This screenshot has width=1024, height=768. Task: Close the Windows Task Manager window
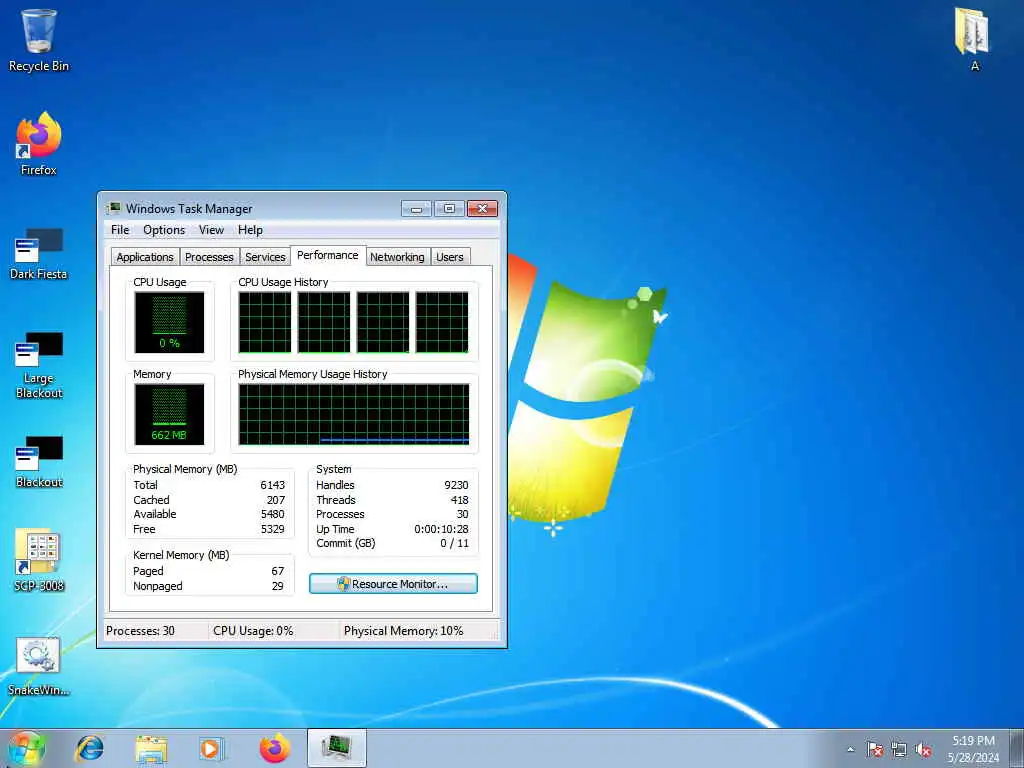pyautogui.click(x=483, y=208)
